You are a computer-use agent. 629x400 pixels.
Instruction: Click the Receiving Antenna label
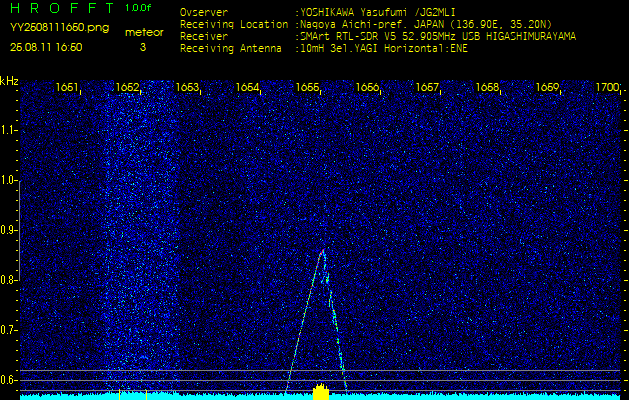[x=231, y=49]
